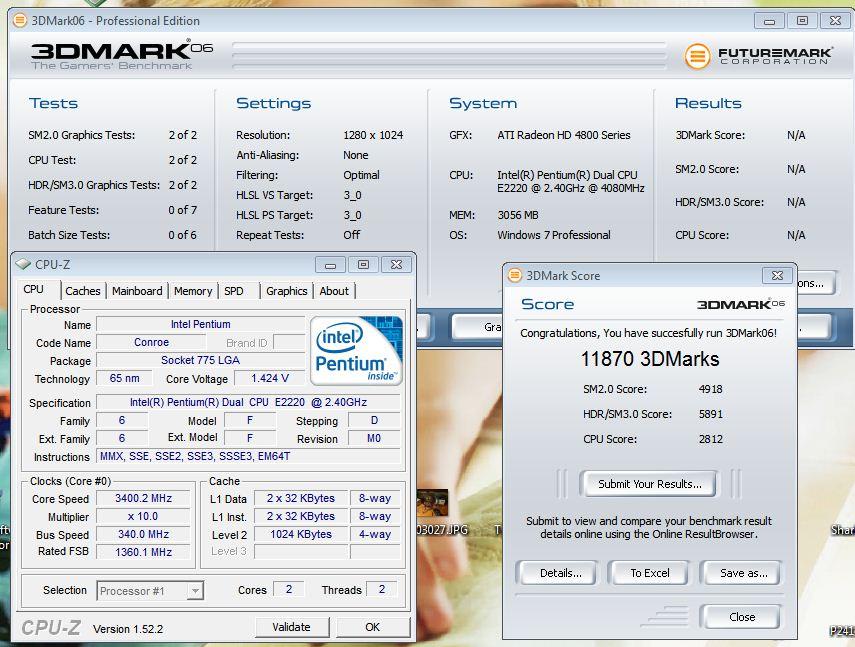Minimize the CPU-Z window
This screenshot has width=855, height=647.
point(330,265)
